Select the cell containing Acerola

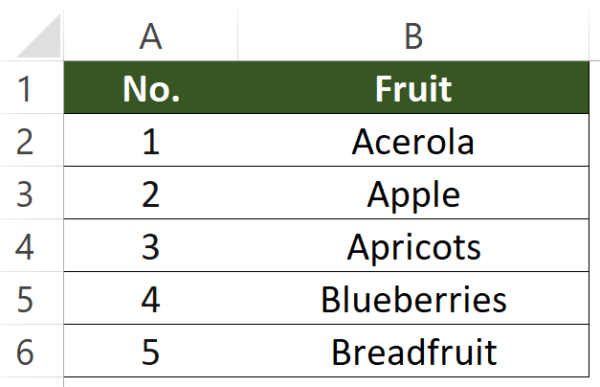pos(413,140)
